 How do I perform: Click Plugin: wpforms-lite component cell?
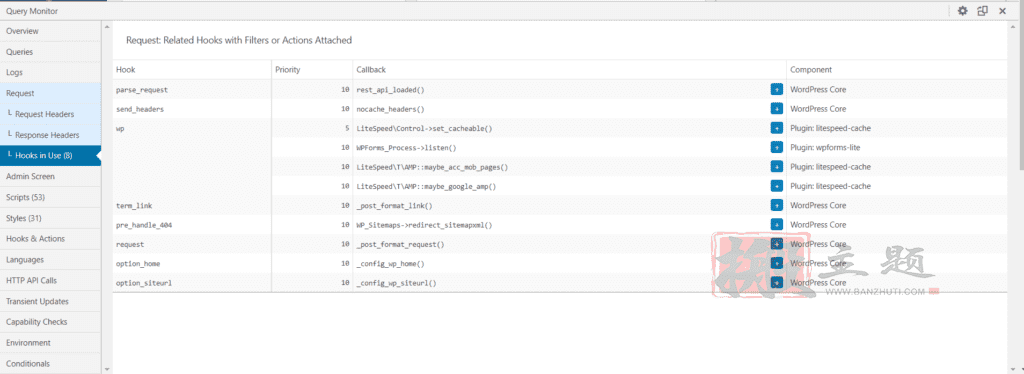(897, 148)
